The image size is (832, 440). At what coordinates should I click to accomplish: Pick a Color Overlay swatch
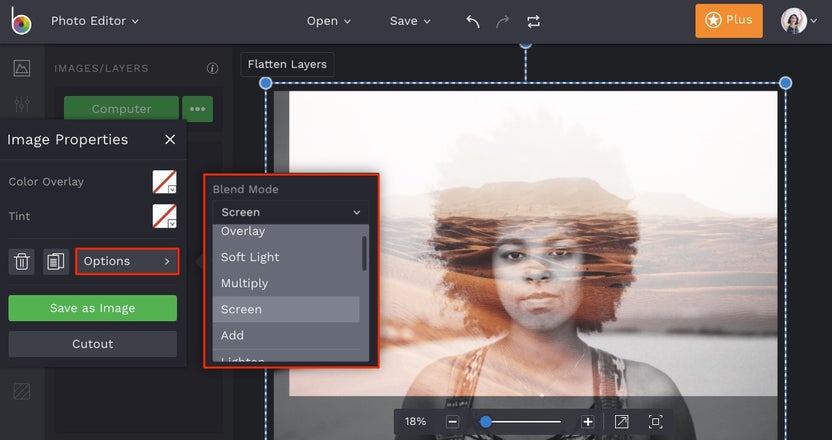coord(164,182)
